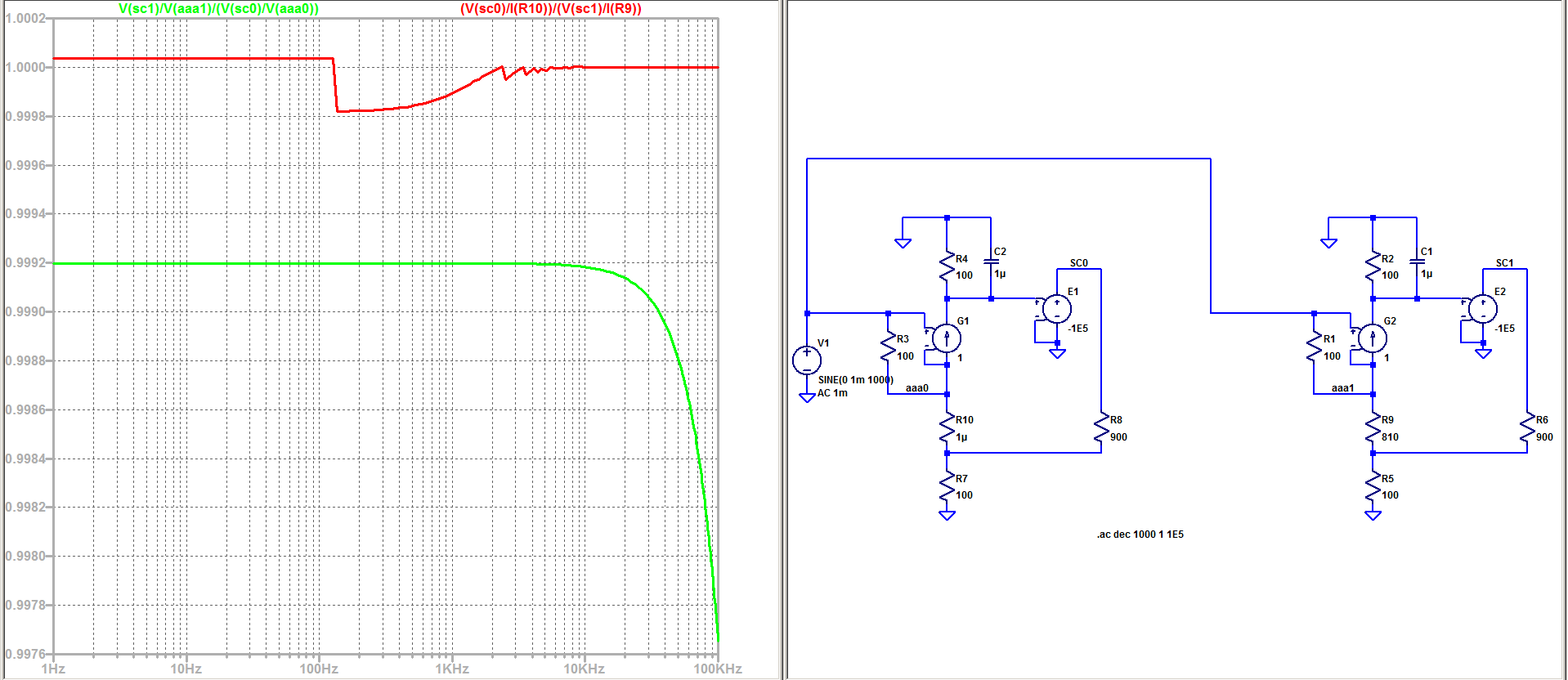Click the R2 resistor symbol
The height and width of the screenshot is (680, 1568).
1373,266
